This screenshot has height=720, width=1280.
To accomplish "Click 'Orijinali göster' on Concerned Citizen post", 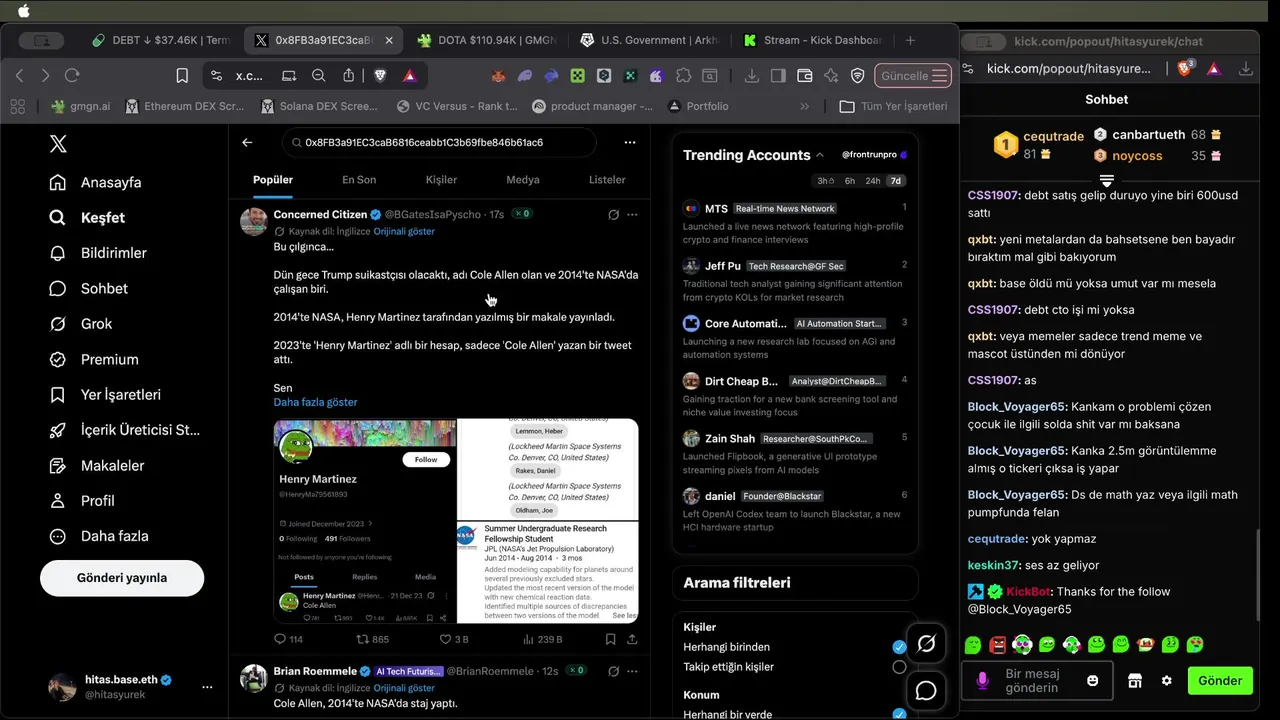I will [x=404, y=231].
